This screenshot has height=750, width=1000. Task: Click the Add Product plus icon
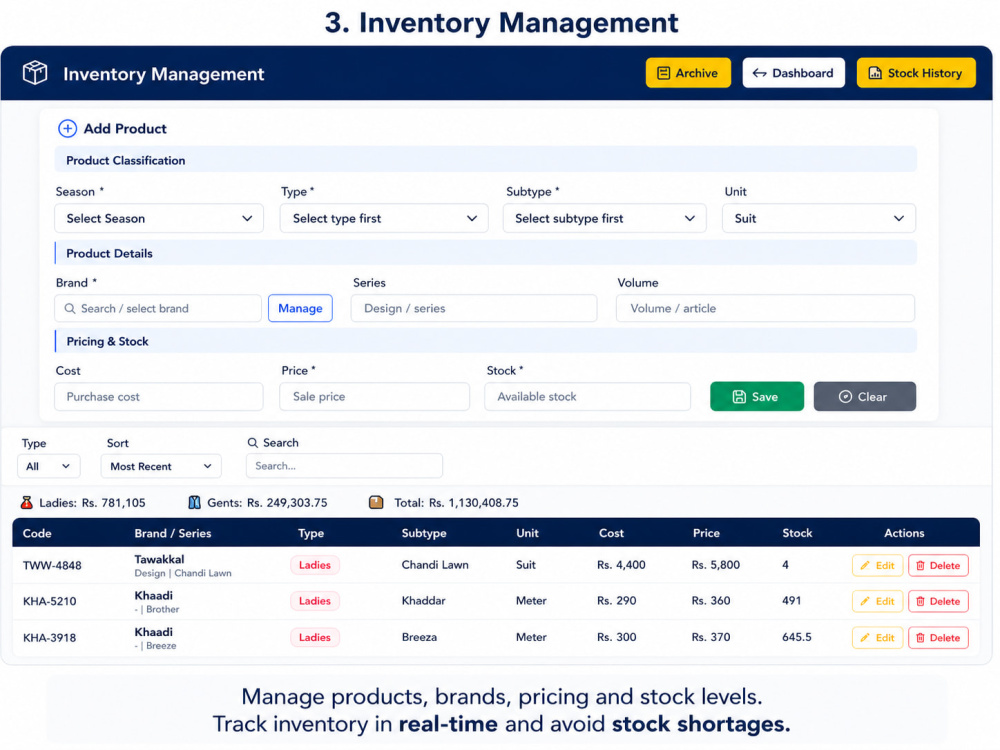click(68, 129)
